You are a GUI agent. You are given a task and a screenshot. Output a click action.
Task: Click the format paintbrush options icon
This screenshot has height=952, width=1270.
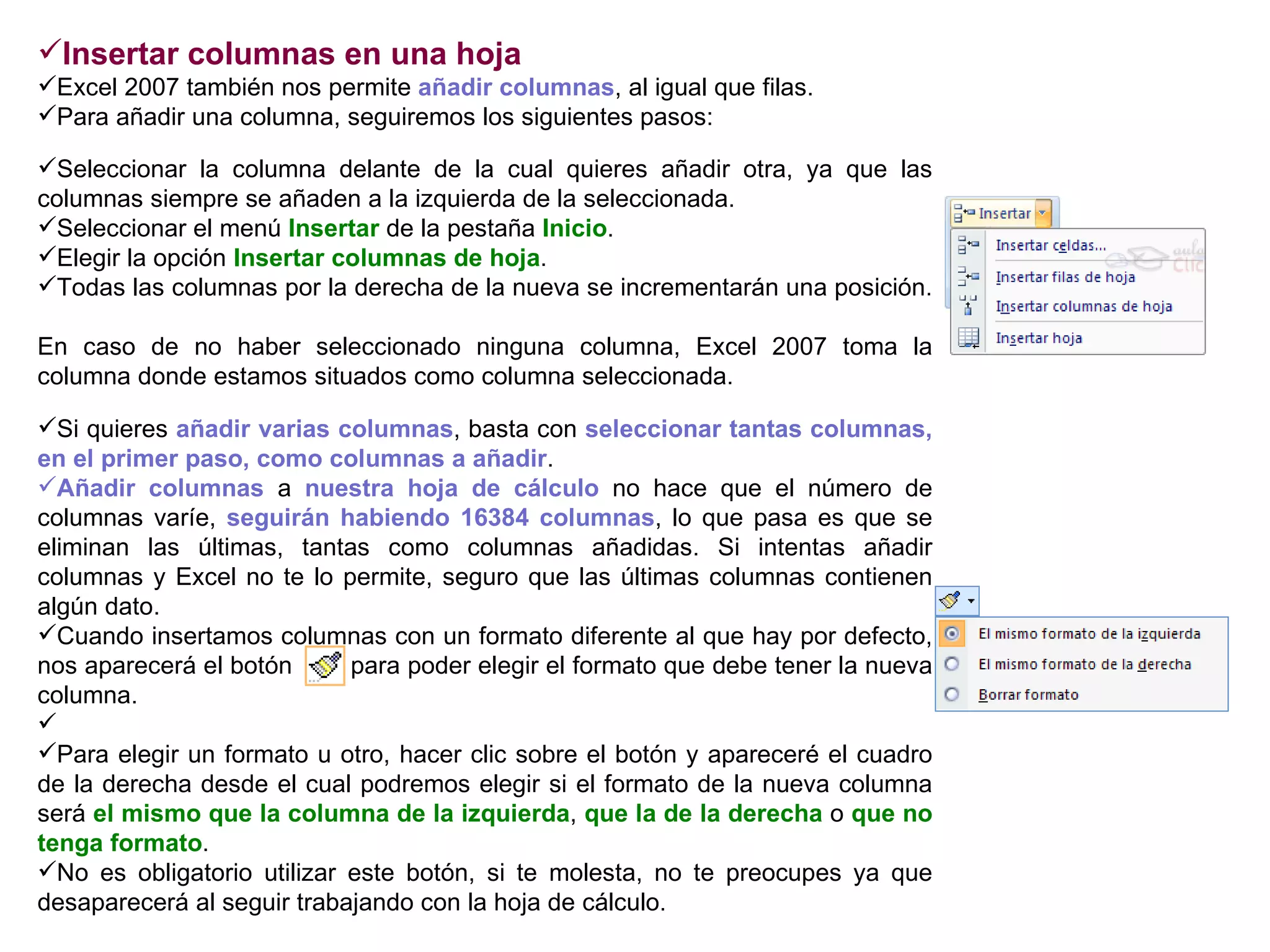(950, 601)
